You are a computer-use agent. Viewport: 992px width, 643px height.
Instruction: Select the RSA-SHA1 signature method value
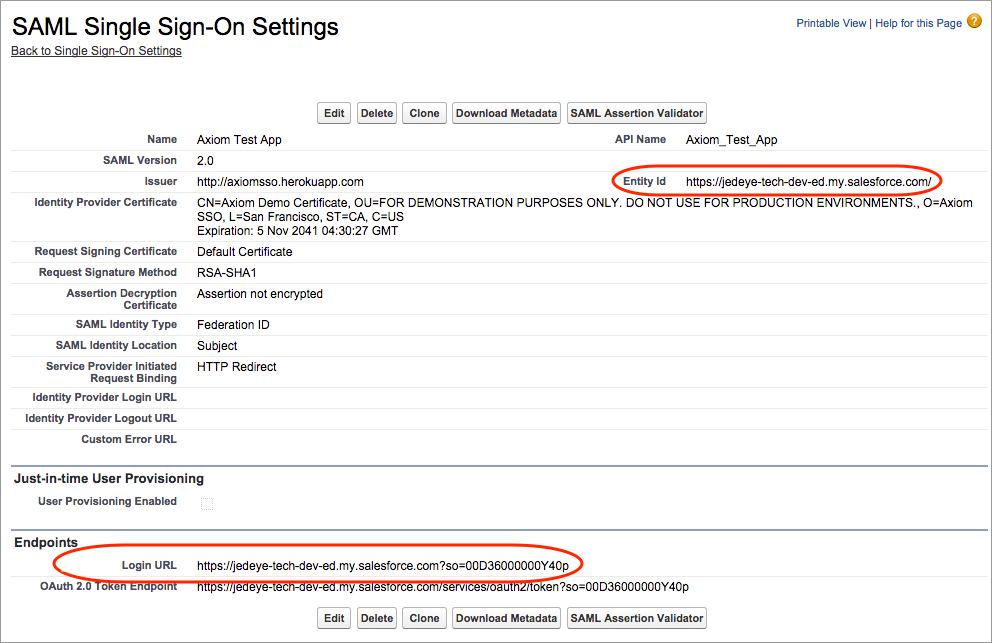[x=226, y=273]
